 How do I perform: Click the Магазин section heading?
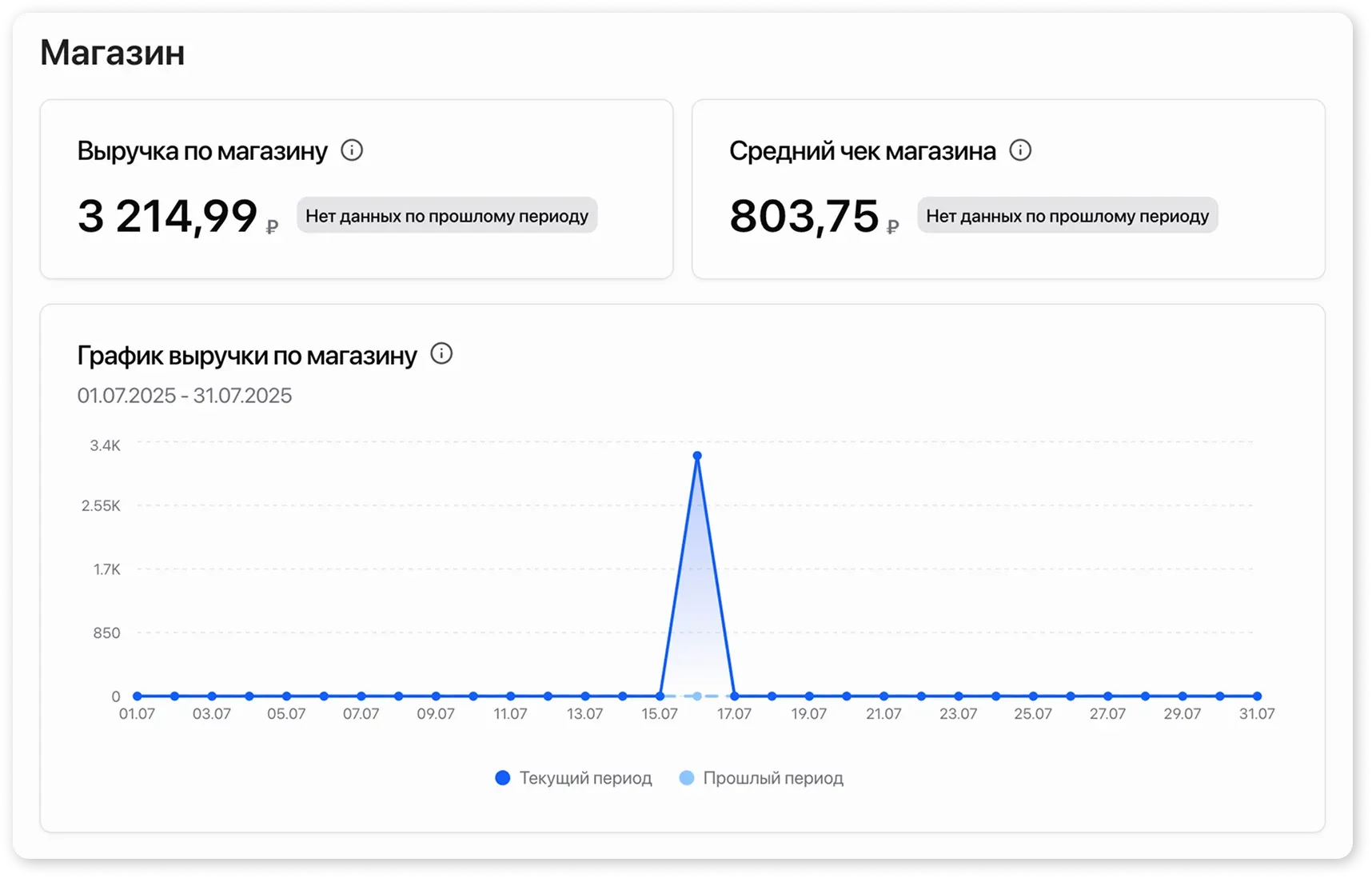113,53
